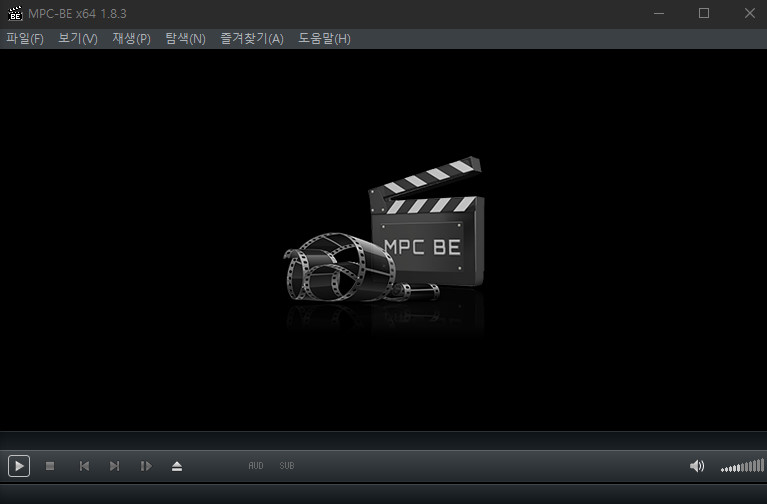Skip to the next file
Viewport: 767px width, 504px height.
point(114,466)
